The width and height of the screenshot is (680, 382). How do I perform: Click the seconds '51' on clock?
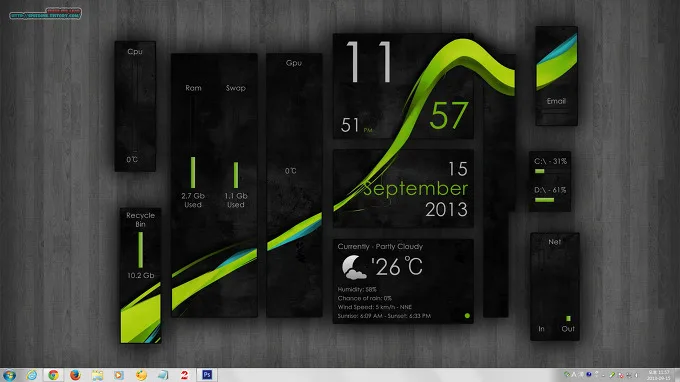(350, 125)
